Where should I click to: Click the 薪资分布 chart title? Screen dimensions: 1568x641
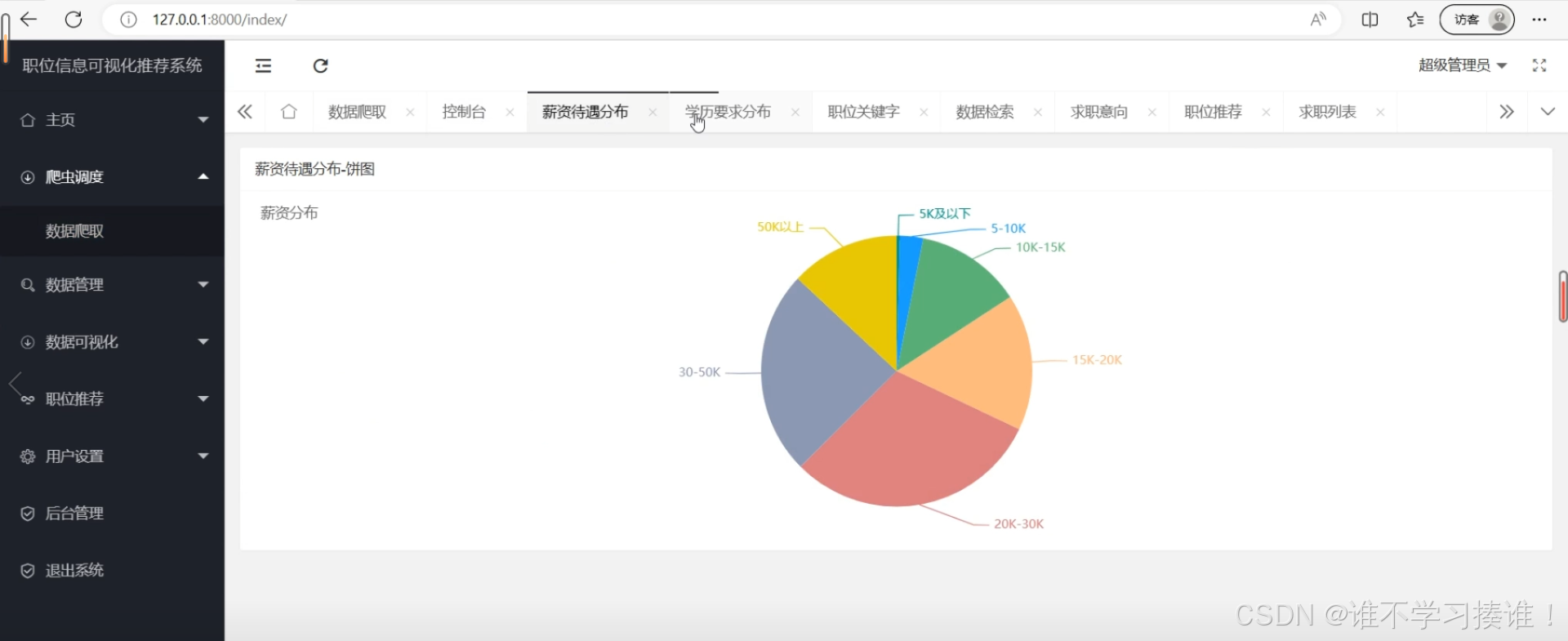pyautogui.click(x=289, y=213)
